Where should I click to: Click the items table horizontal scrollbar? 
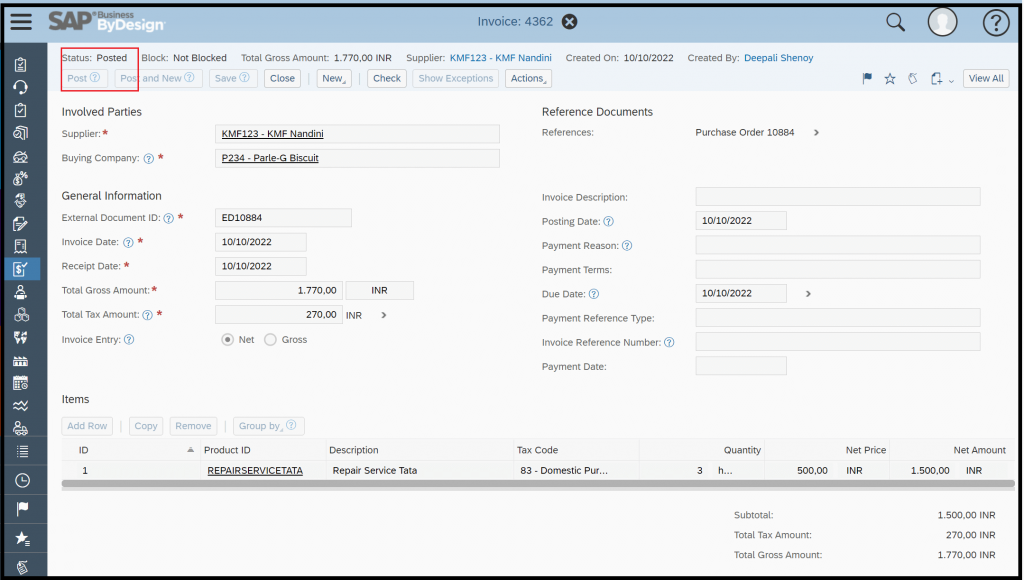pyautogui.click(x=538, y=484)
